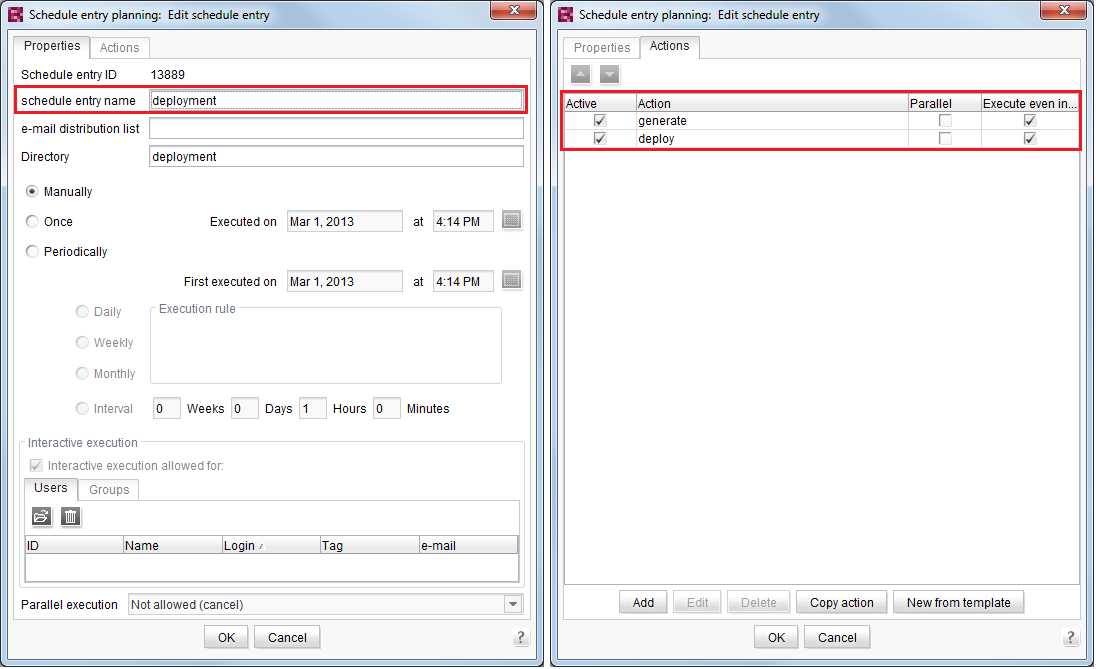The image size is (1096, 669).
Task: Click the Weeks interval field
Action: pos(166,408)
